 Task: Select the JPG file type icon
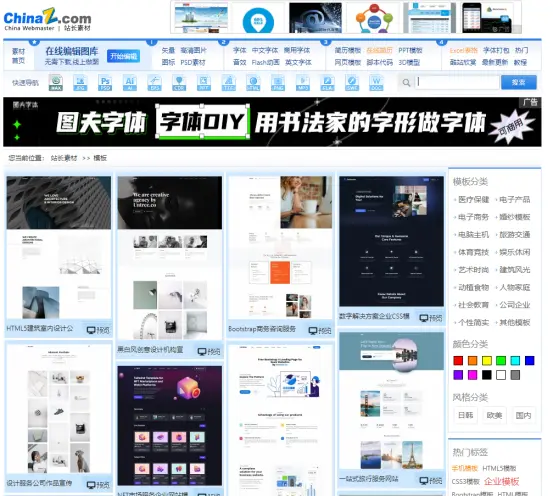click(80, 83)
